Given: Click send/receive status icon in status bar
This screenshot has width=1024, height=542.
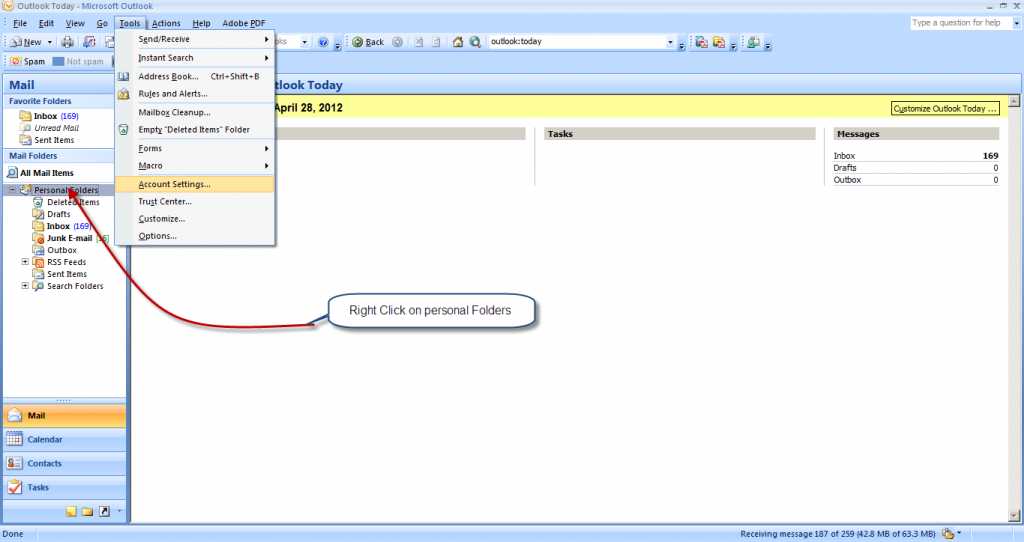Looking at the screenshot, I should (x=948, y=534).
